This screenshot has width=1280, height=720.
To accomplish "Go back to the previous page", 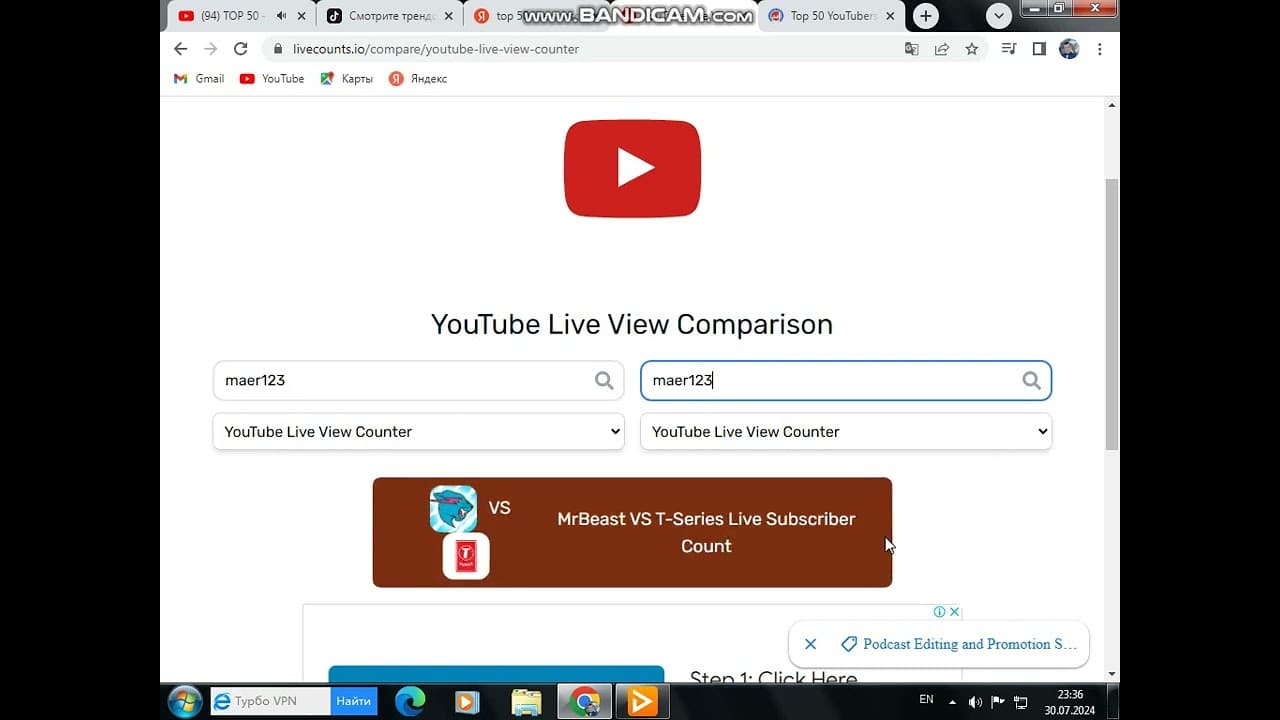I will [180, 49].
